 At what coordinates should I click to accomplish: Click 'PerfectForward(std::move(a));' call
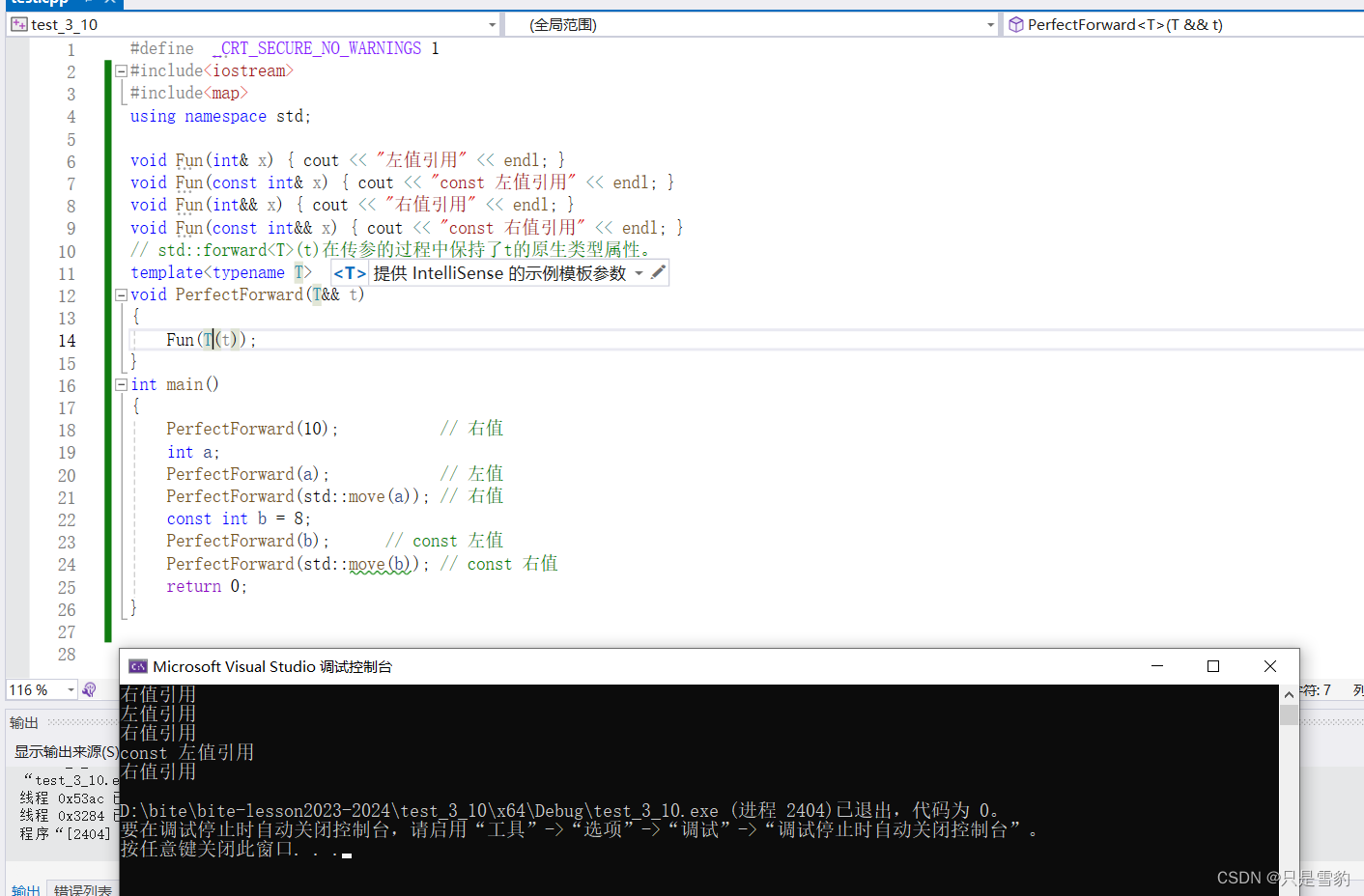coord(298,496)
